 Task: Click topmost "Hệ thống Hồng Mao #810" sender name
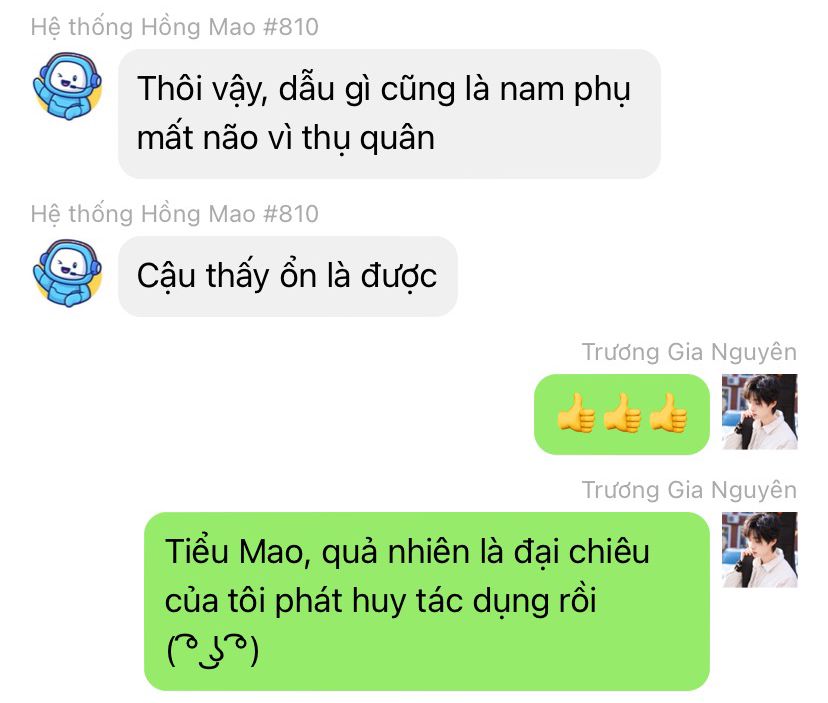click(x=175, y=27)
